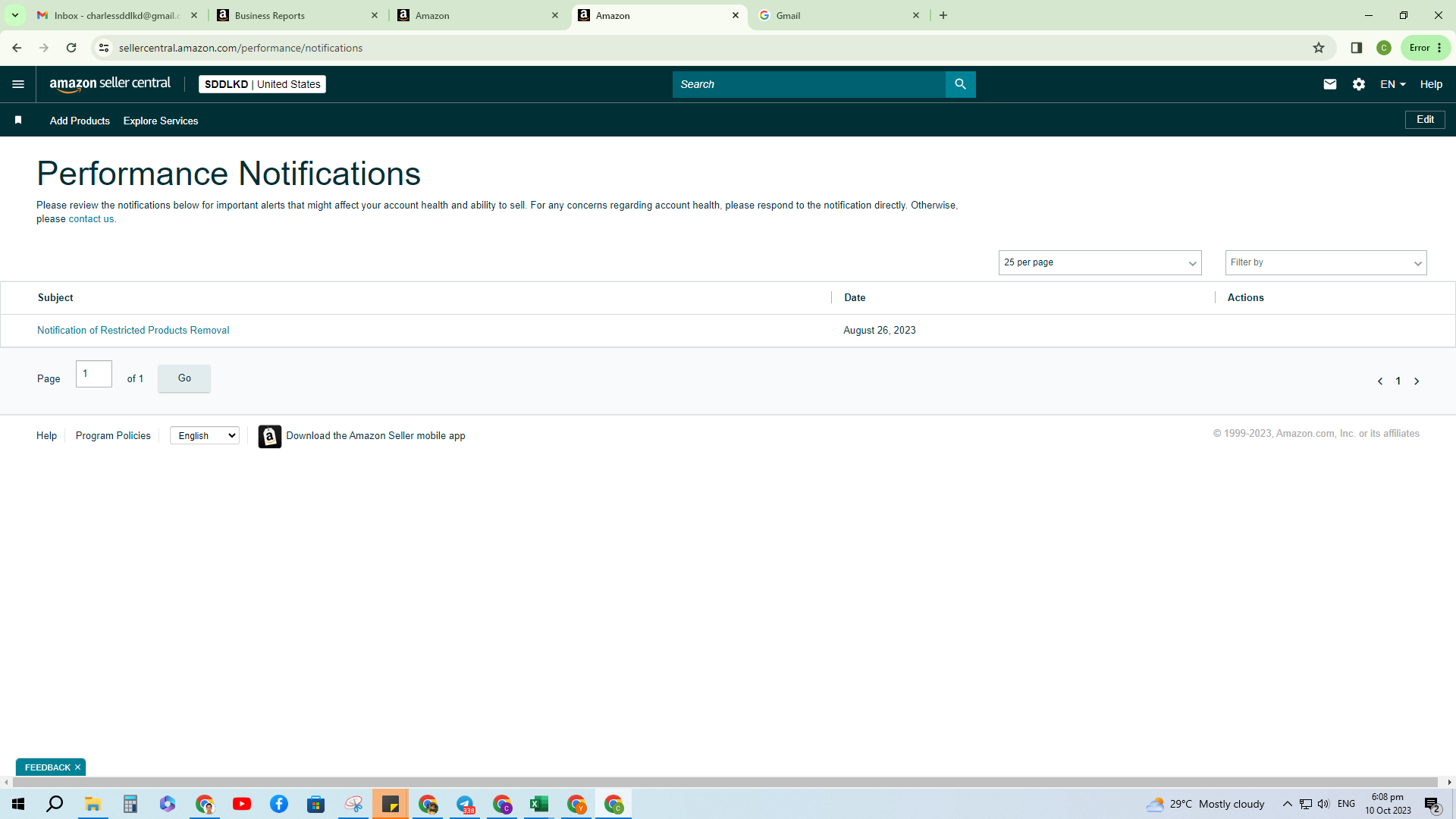Open Help in the top header
This screenshot has width=1456, height=819.
coord(1431,84)
